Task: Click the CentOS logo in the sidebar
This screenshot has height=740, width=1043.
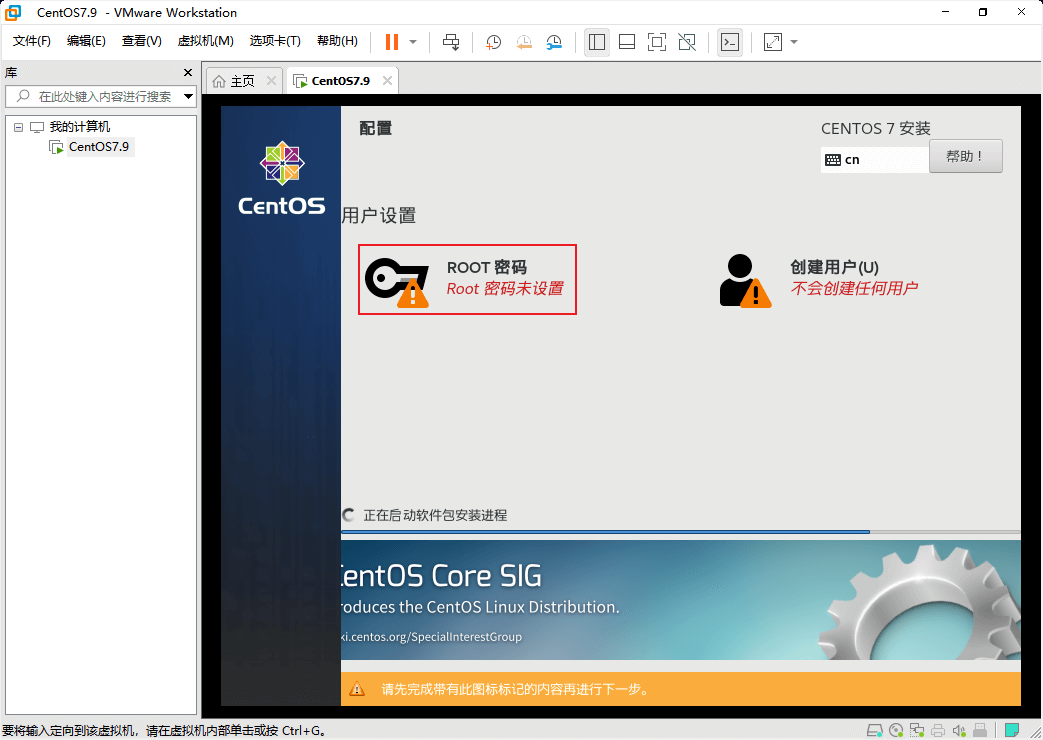Action: point(282,178)
